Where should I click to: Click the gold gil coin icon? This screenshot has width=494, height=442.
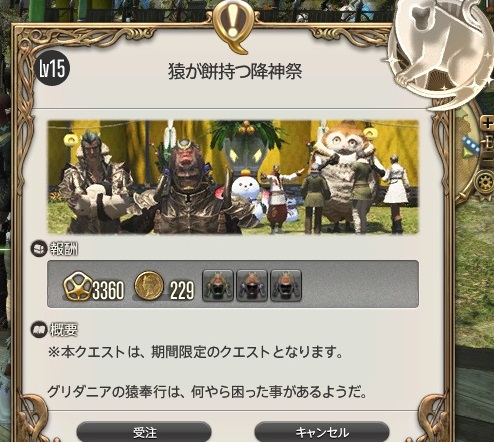click(x=149, y=286)
